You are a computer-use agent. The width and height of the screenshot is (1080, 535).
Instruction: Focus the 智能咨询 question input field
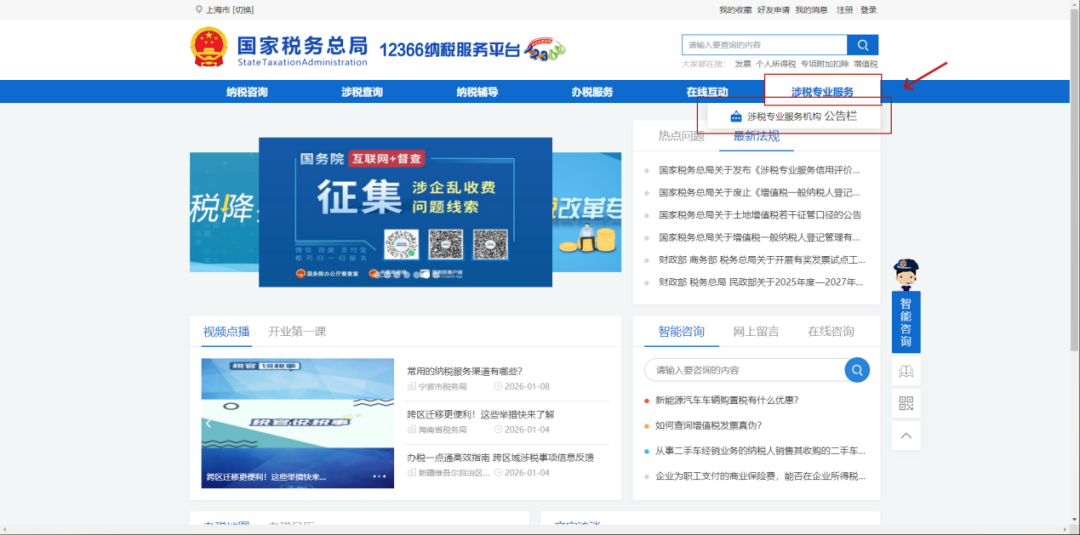745,370
